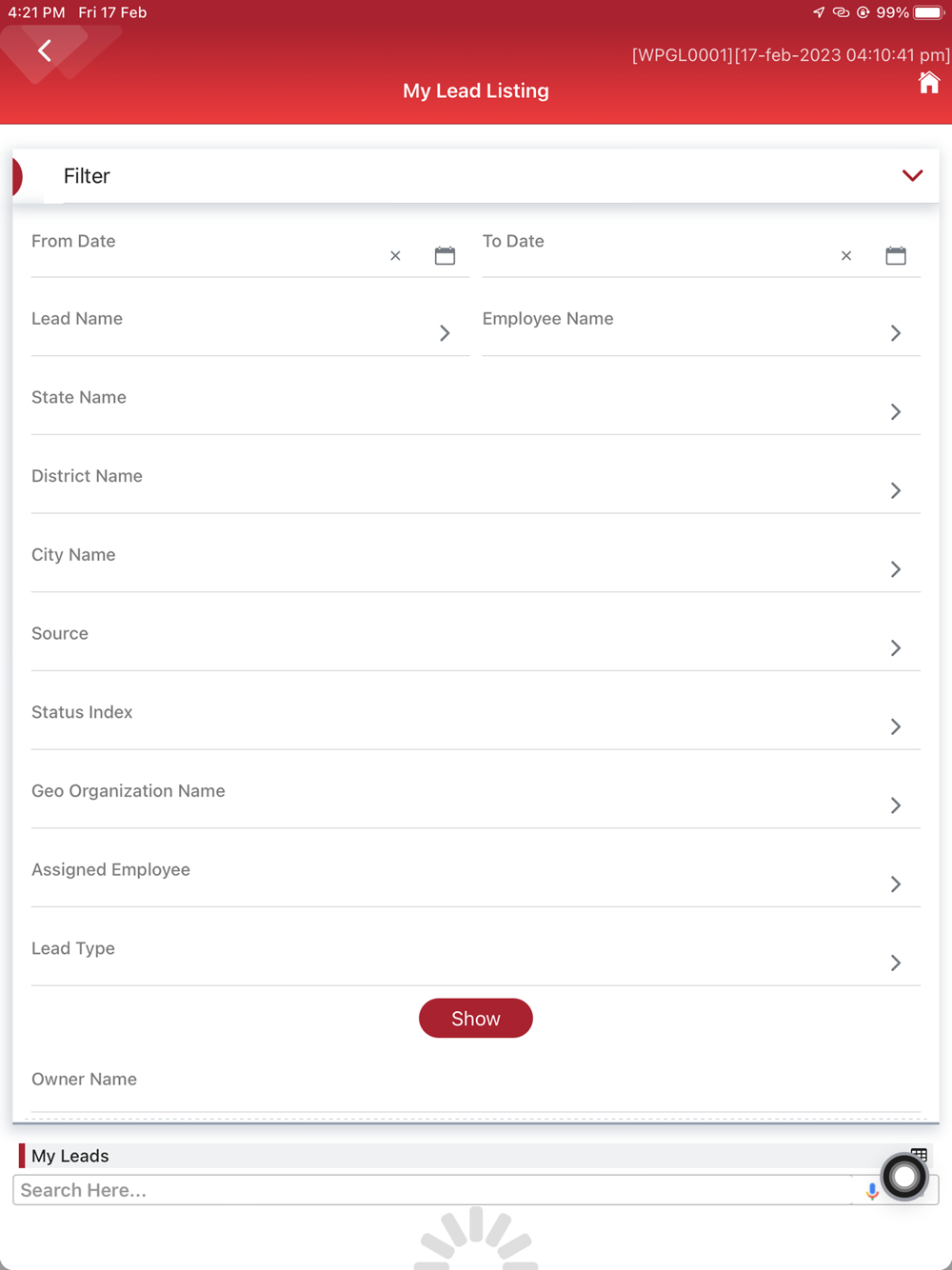Click the Show button

476,1019
